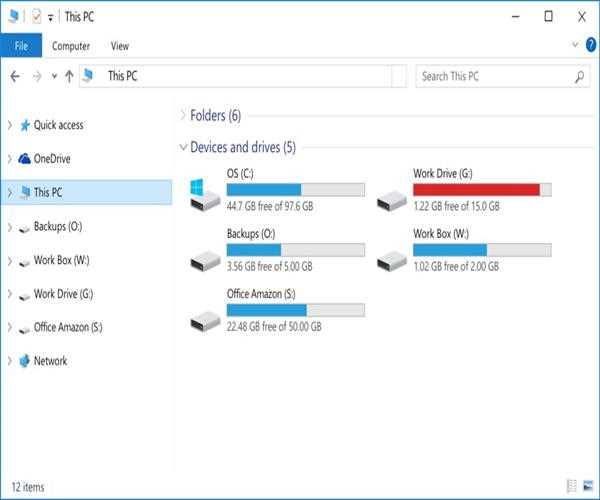This screenshot has height=500, width=600.
Task: Click the Search This PC input field
Action: (x=494, y=76)
